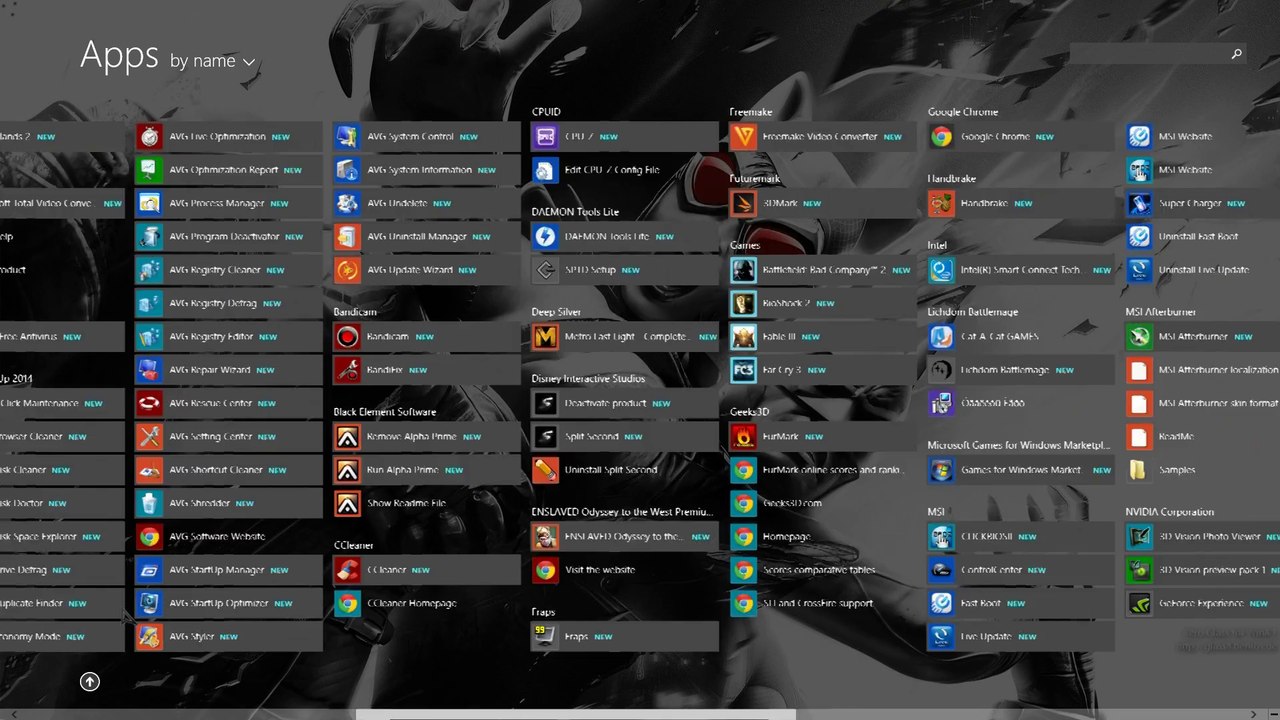Viewport: 1280px width, 720px height.
Task: Open the 3DMark icon
Action: (x=743, y=204)
